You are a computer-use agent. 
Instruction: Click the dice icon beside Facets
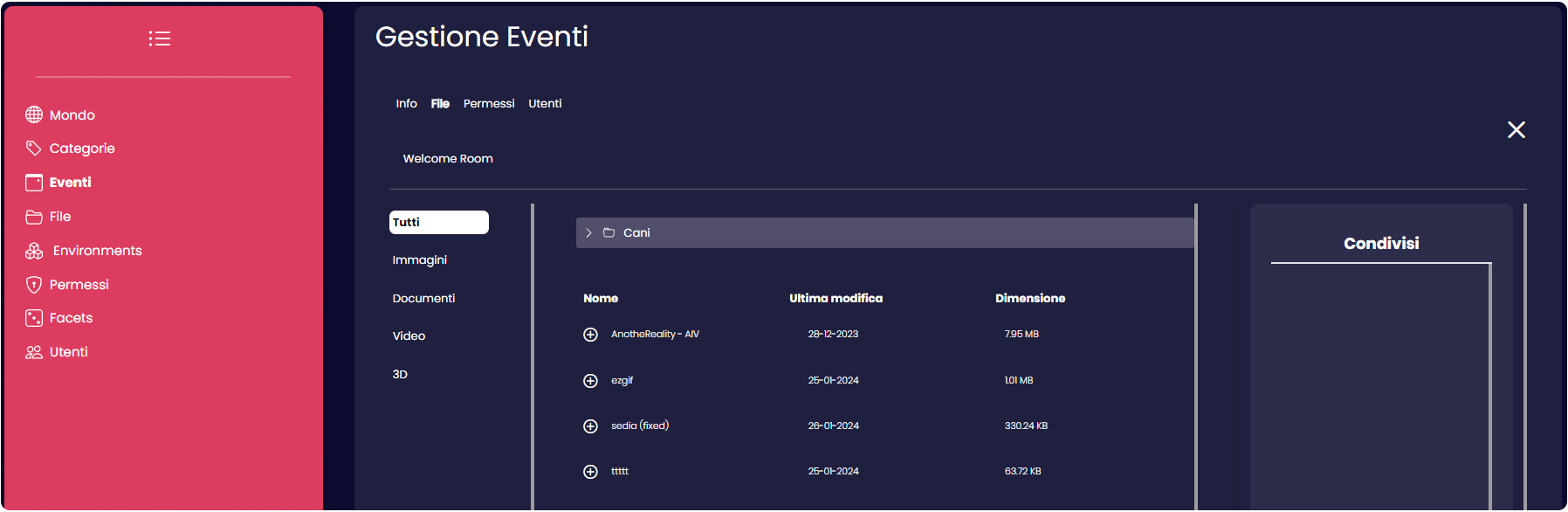(34, 318)
